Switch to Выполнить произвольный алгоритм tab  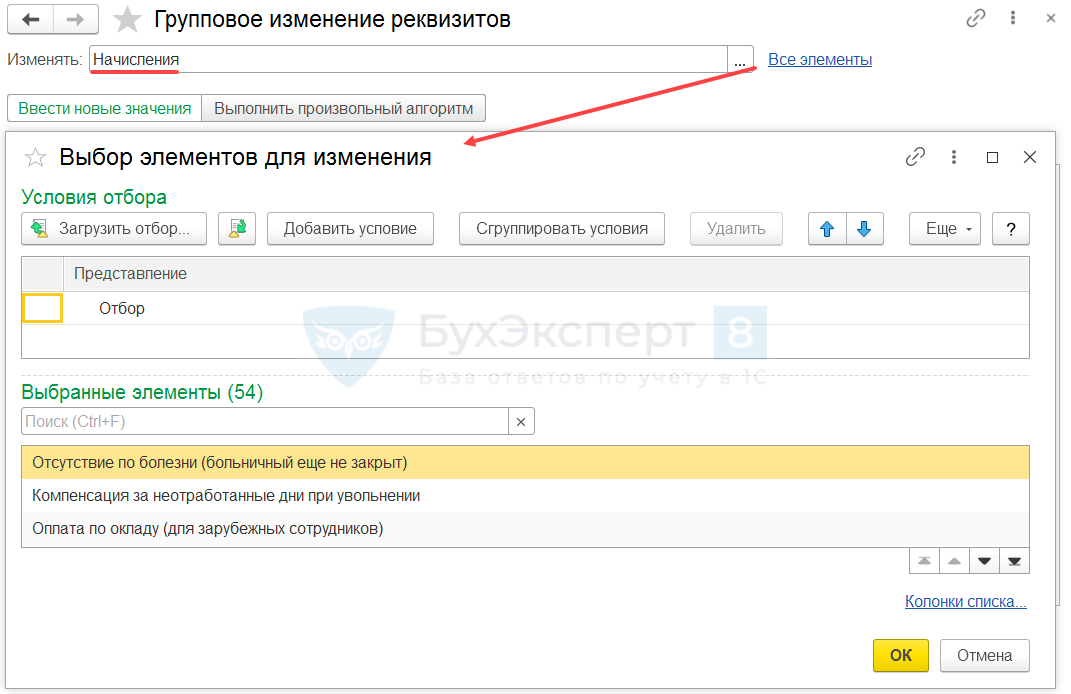pyautogui.click(x=343, y=108)
